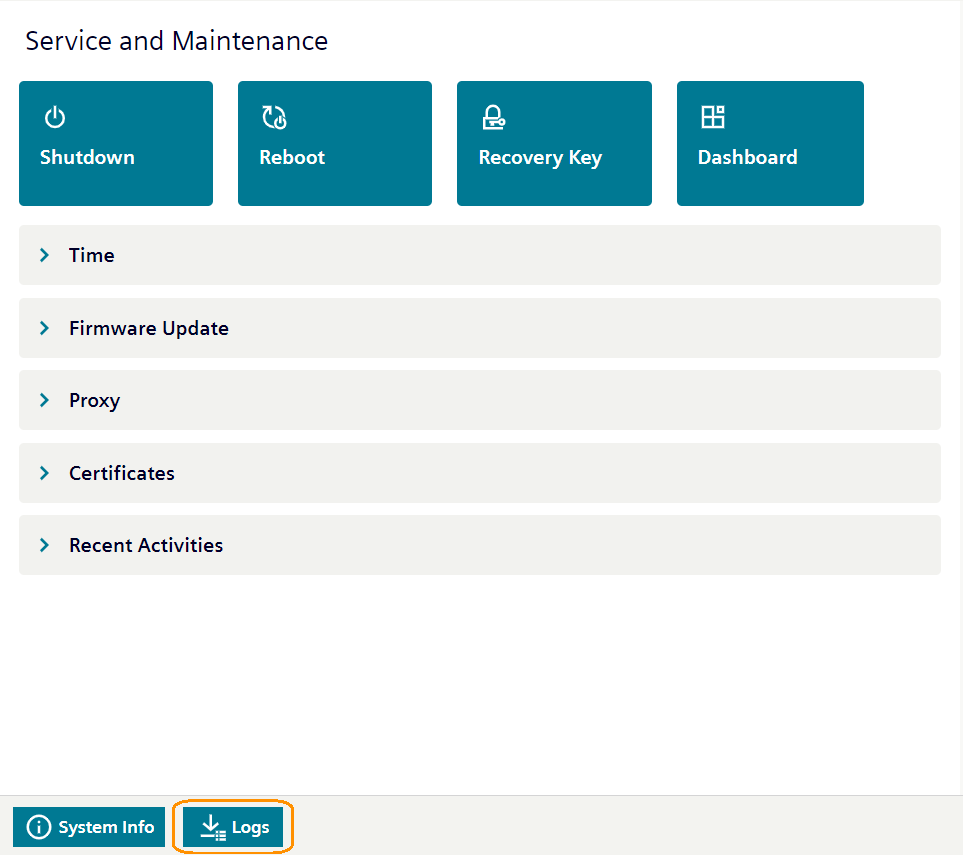
Task: Click the chevron next to Time
Action: [44, 255]
